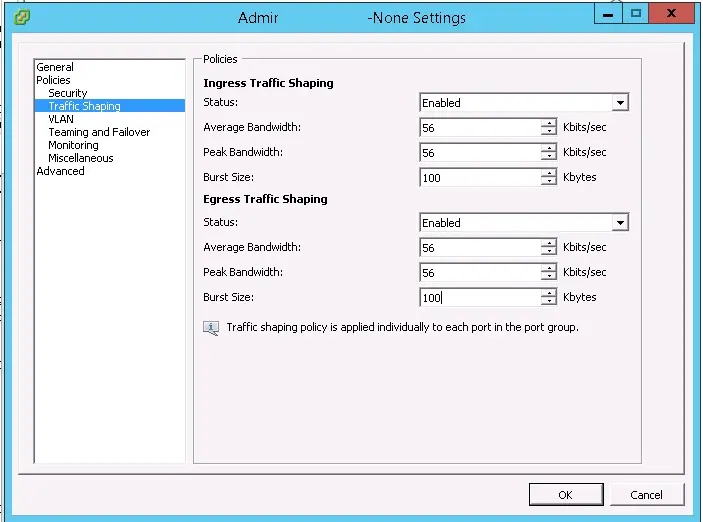The image size is (703, 522).
Task: Increase Ingress Peak Bandwidth with up arrow
Action: pyautogui.click(x=549, y=148)
